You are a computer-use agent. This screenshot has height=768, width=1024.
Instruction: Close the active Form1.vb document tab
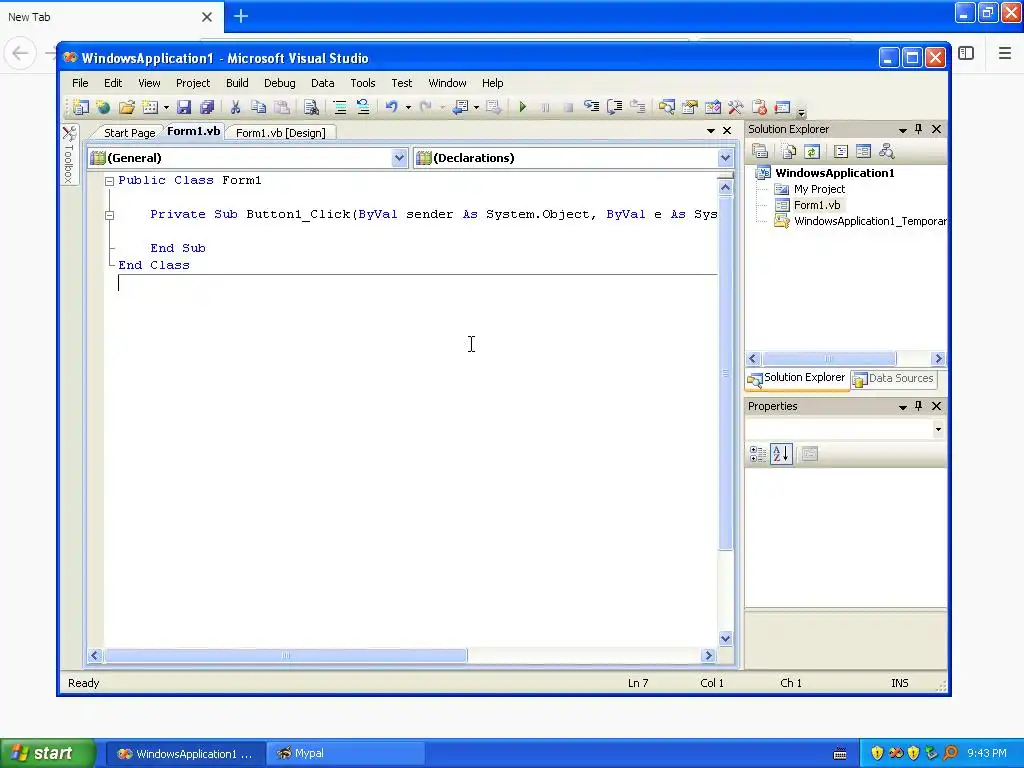tap(727, 131)
